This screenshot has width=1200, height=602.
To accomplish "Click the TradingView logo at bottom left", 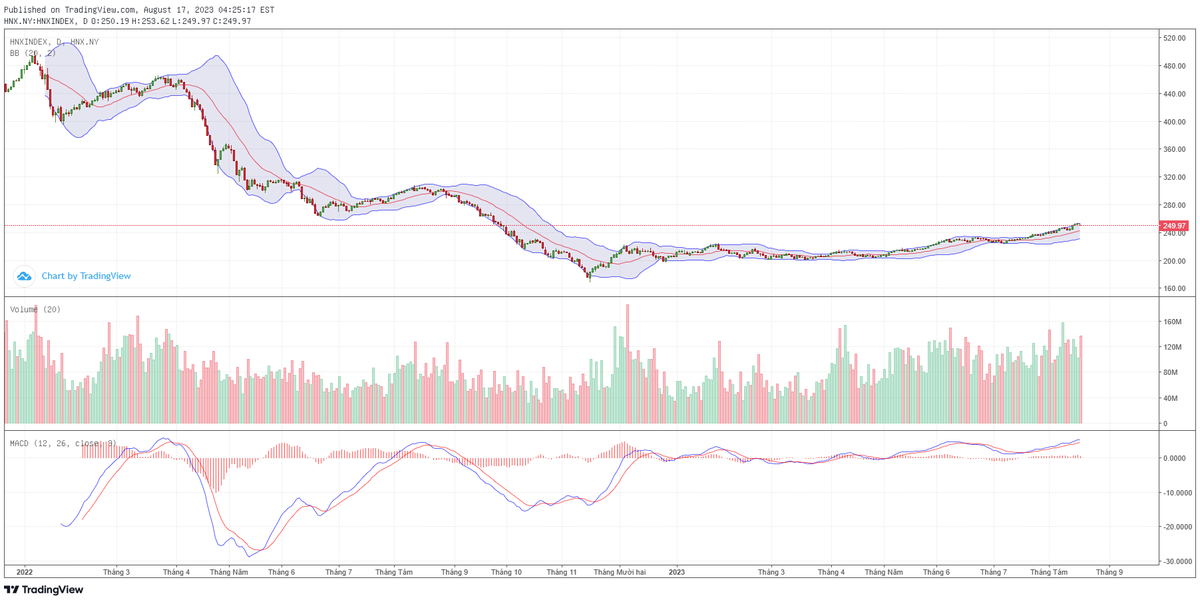I will tap(44, 590).
